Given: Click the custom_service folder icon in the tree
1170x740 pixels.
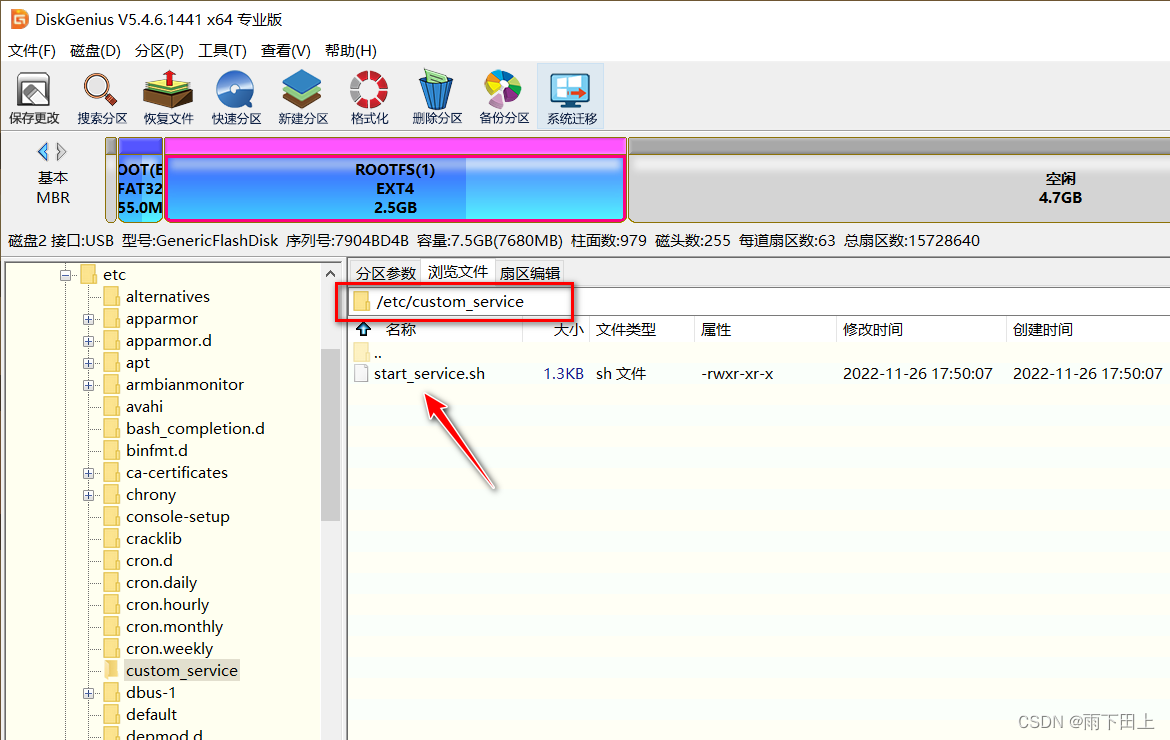Looking at the screenshot, I should click(x=111, y=670).
